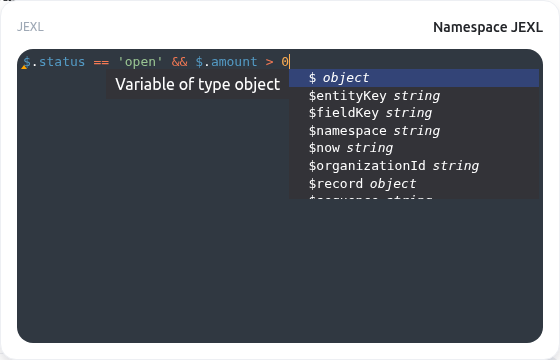Click the 'open' string literal
The image size is (560, 360).
pyautogui.click(x=140, y=62)
